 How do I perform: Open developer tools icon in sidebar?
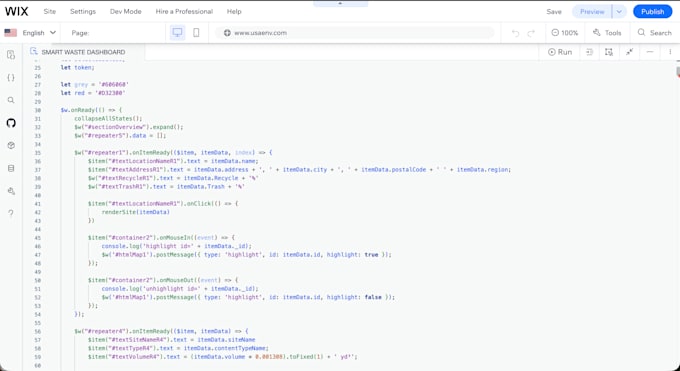[11, 190]
